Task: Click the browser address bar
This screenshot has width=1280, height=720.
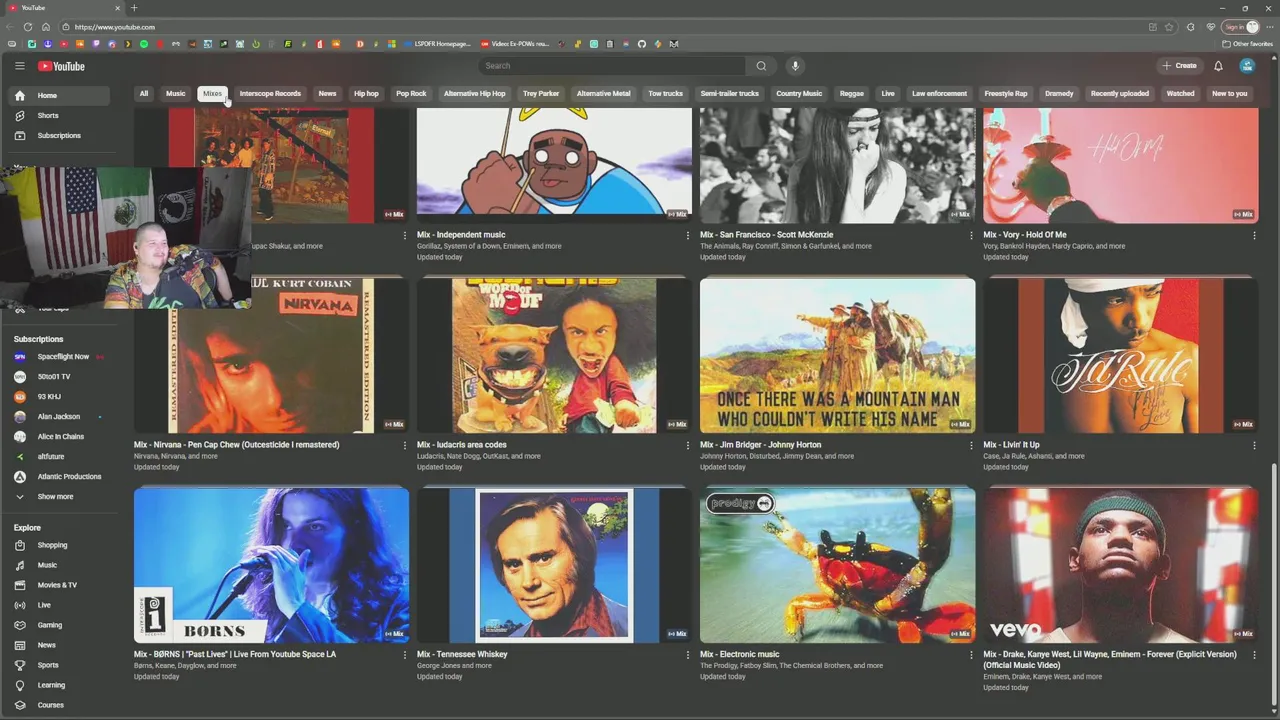Action: 600,27
